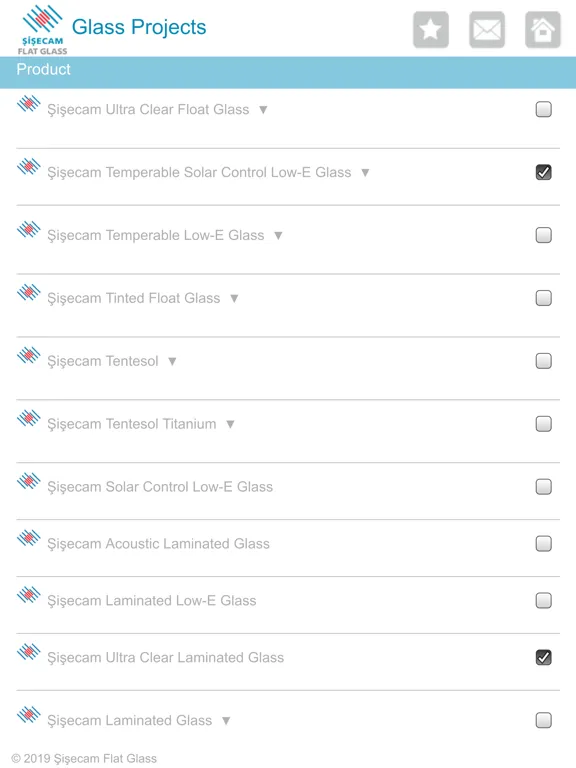576x768 pixels.
Task: Uncheck Şişecam Ultra Clear Laminated Glass checkbox
Action: click(543, 657)
